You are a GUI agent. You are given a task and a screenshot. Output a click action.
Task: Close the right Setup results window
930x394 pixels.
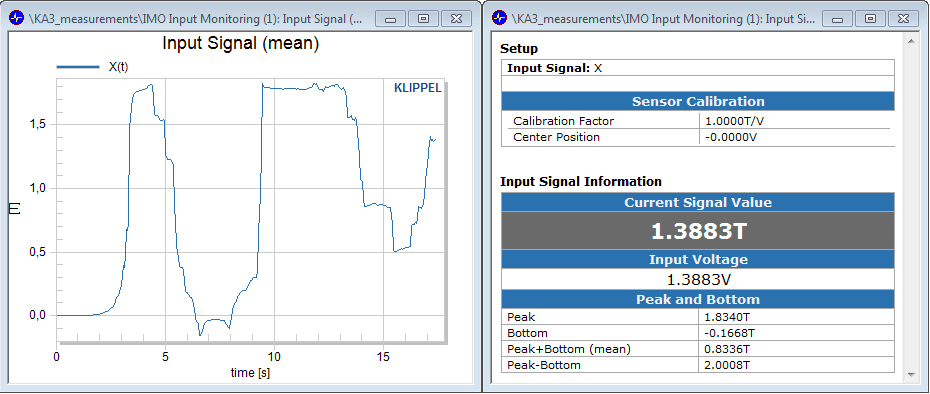point(903,19)
